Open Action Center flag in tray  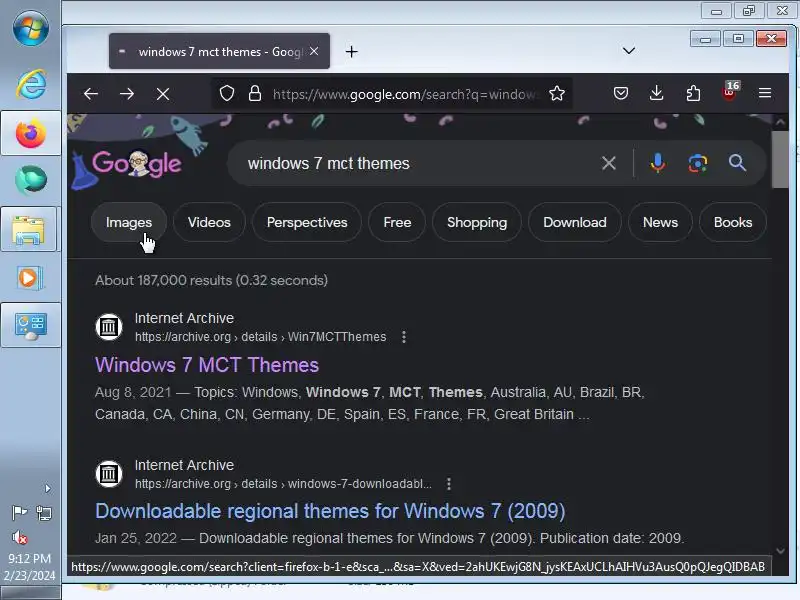[19, 512]
